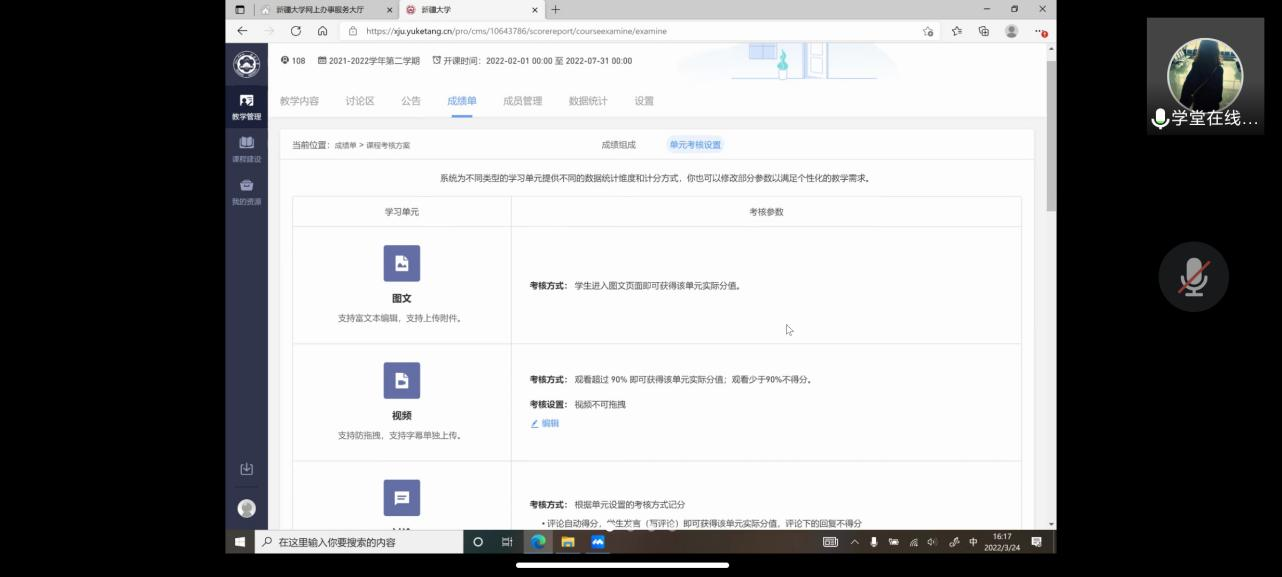
Task: Open the school logo at sidebar top
Action: [245, 63]
